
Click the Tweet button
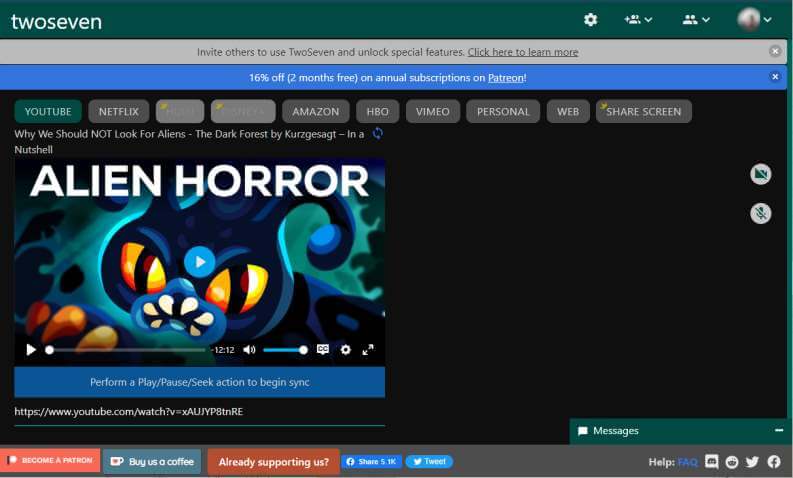coord(429,461)
